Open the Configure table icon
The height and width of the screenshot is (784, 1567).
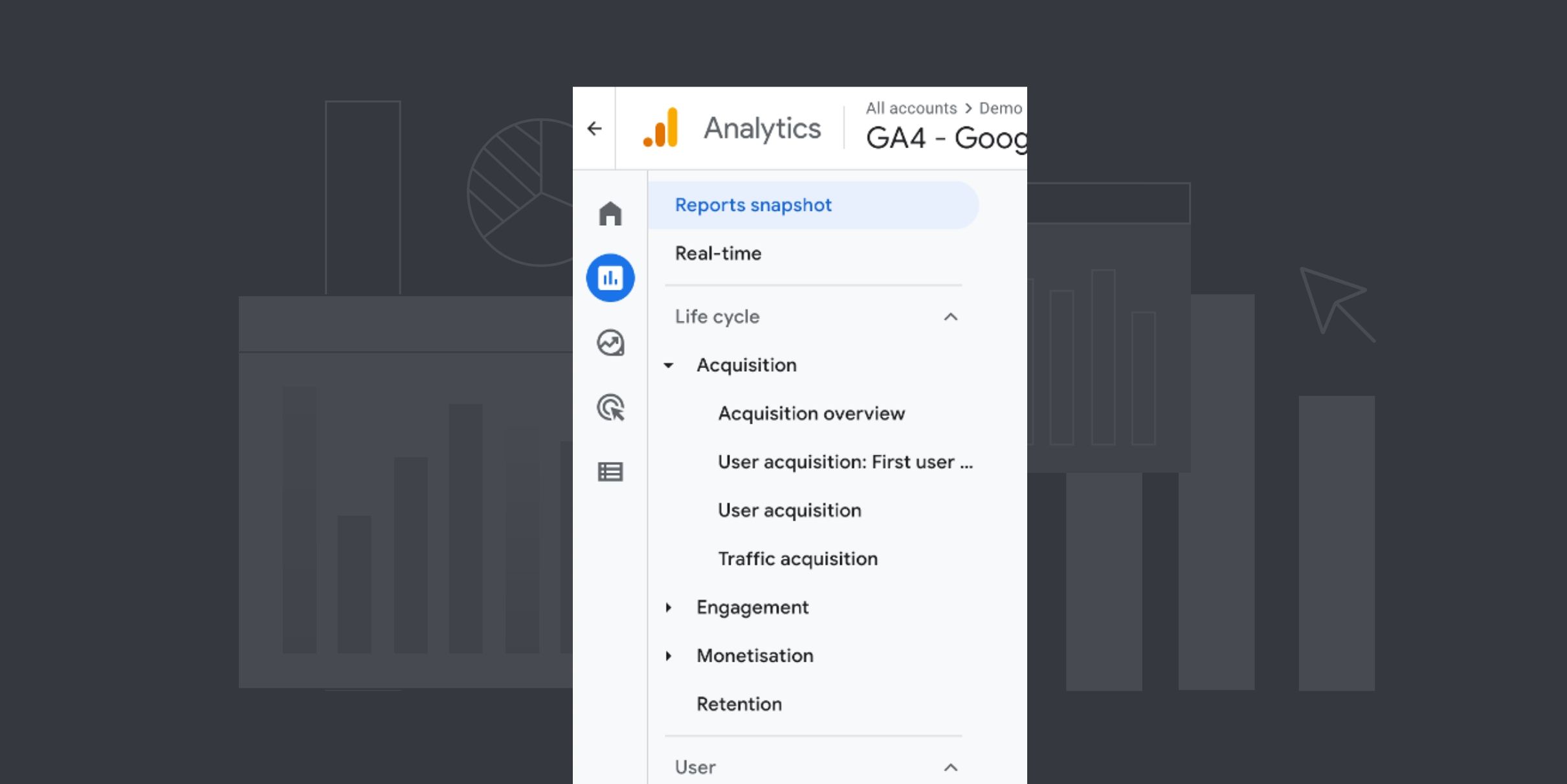coord(610,472)
